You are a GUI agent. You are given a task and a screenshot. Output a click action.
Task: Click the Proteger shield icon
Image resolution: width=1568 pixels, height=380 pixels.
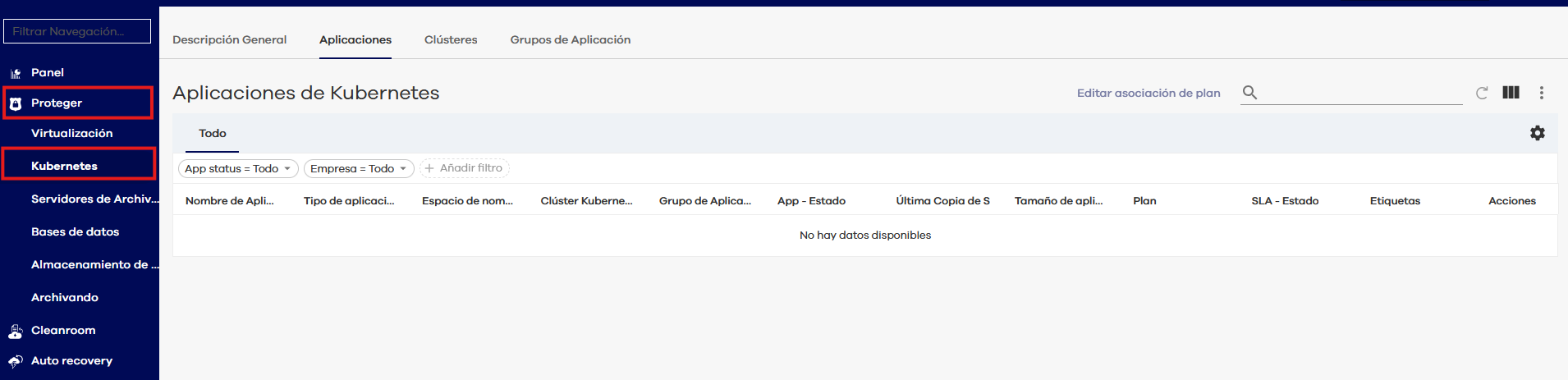pos(16,103)
